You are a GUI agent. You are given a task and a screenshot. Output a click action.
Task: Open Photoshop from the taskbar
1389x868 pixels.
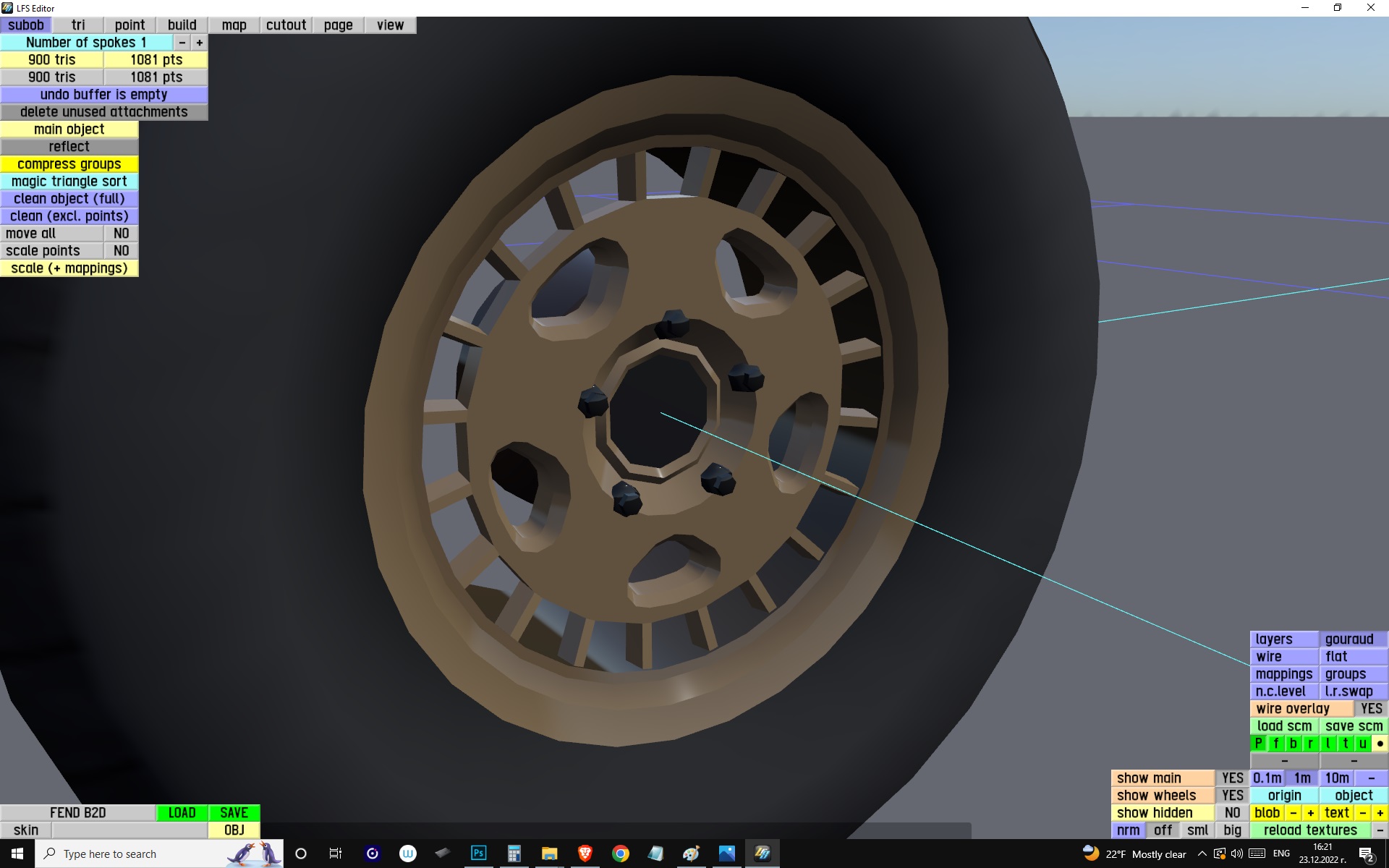(478, 854)
